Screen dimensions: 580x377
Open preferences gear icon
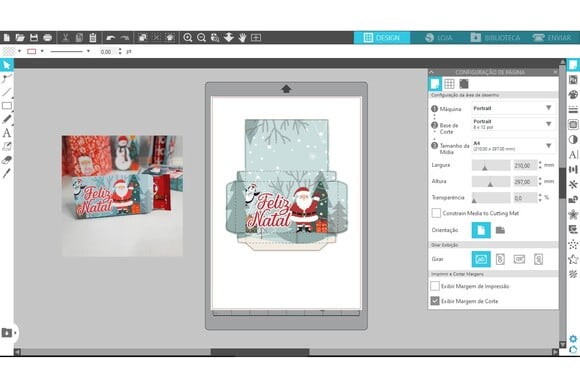(573, 339)
